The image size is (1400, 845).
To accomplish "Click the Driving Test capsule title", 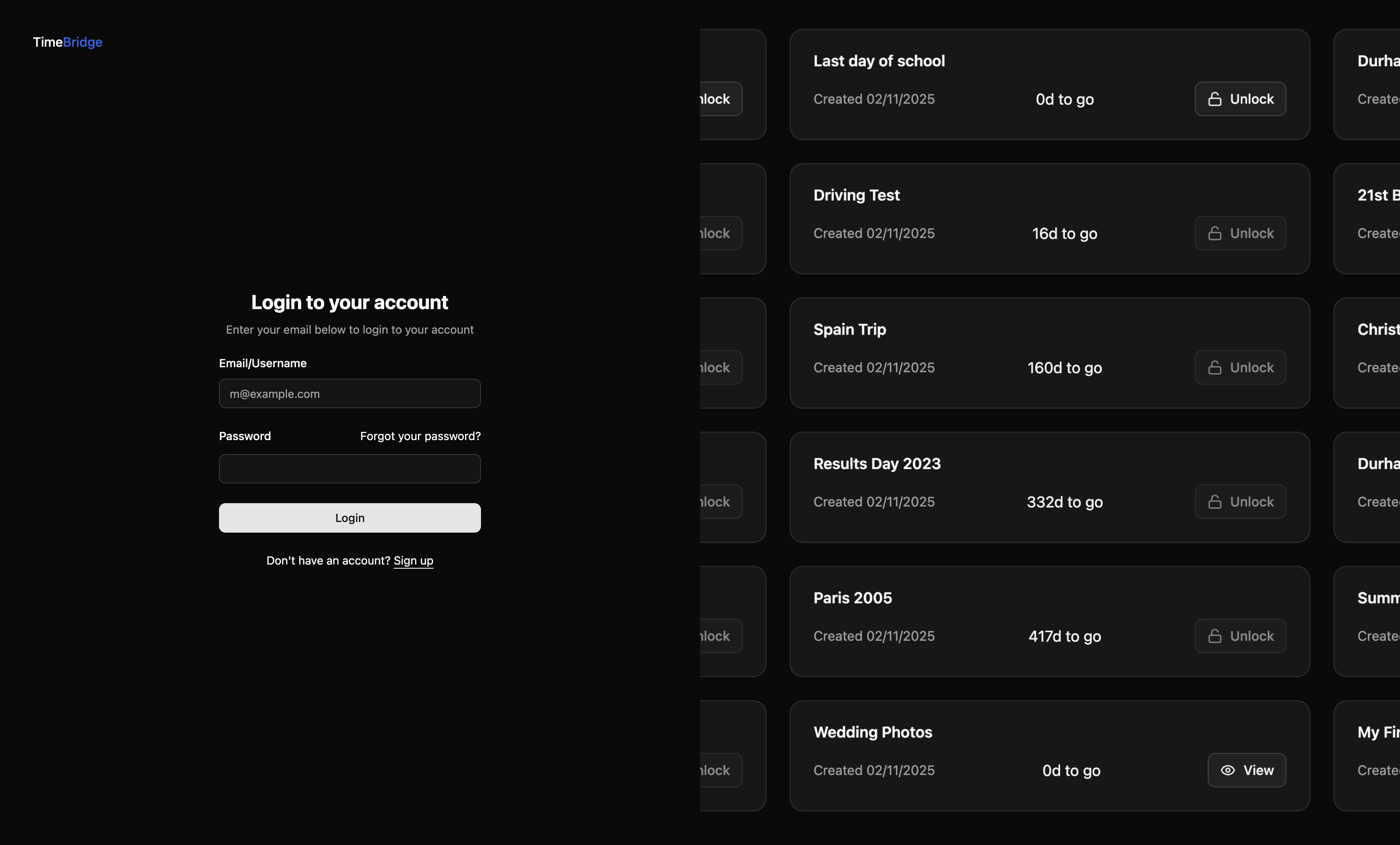I will [x=856, y=195].
